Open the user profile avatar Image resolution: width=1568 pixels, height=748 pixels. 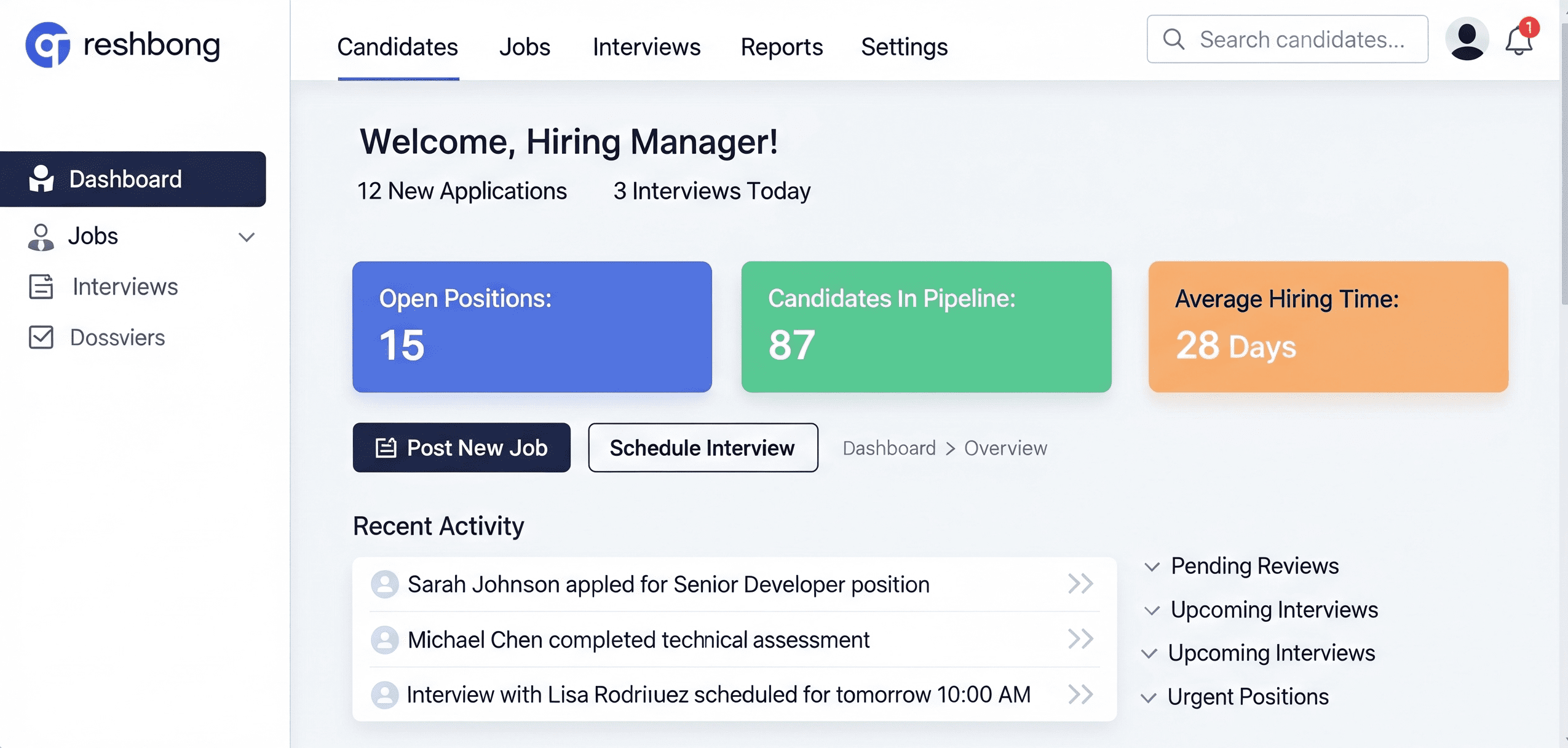tap(1467, 39)
